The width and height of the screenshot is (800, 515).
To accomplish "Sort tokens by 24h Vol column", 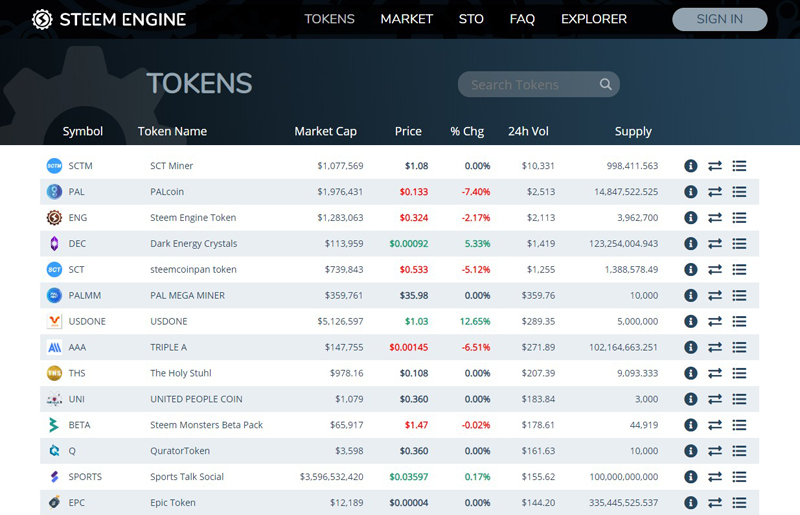I will click(x=528, y=131).
